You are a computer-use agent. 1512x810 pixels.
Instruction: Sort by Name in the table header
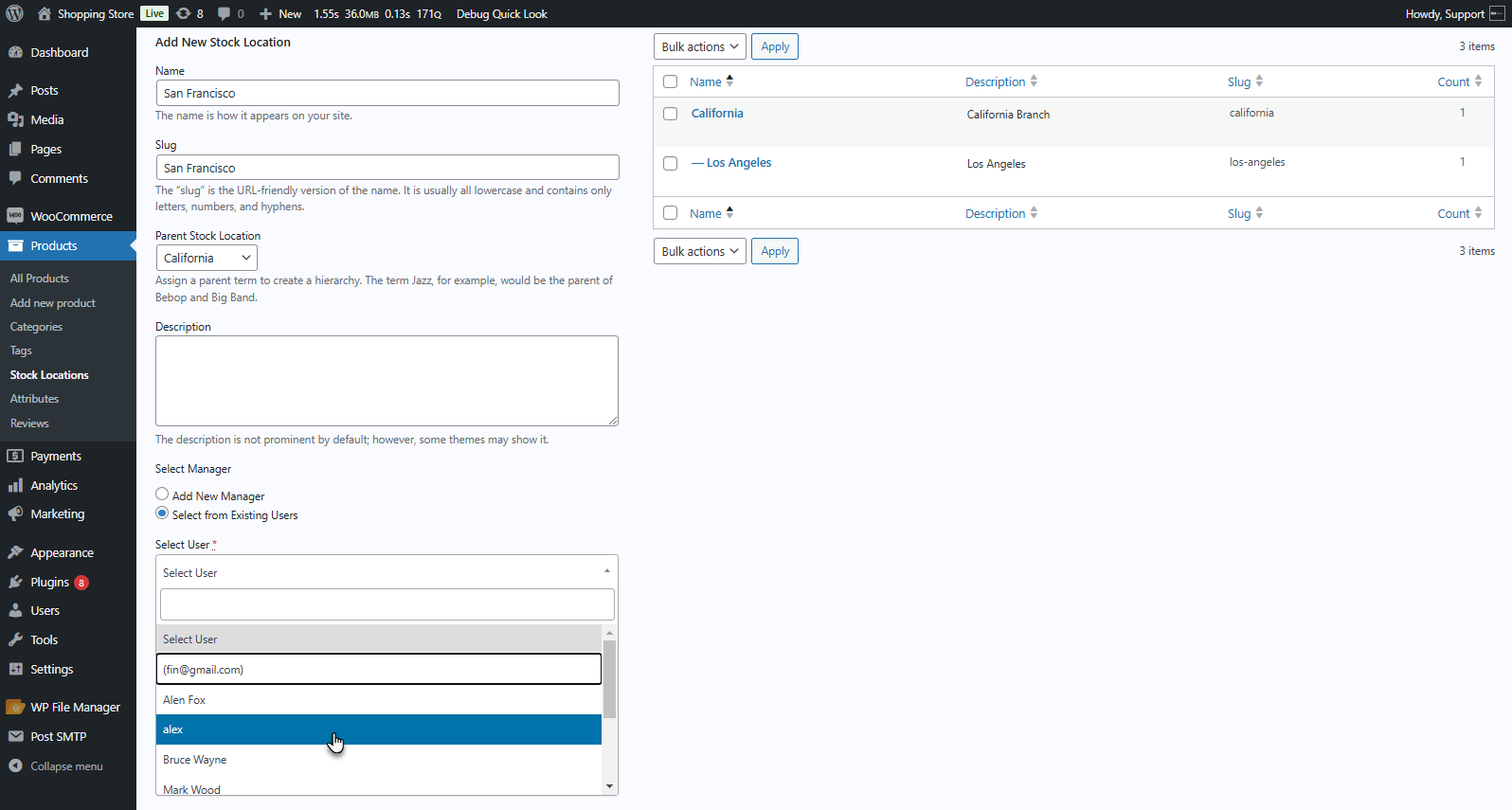(711, 81)
